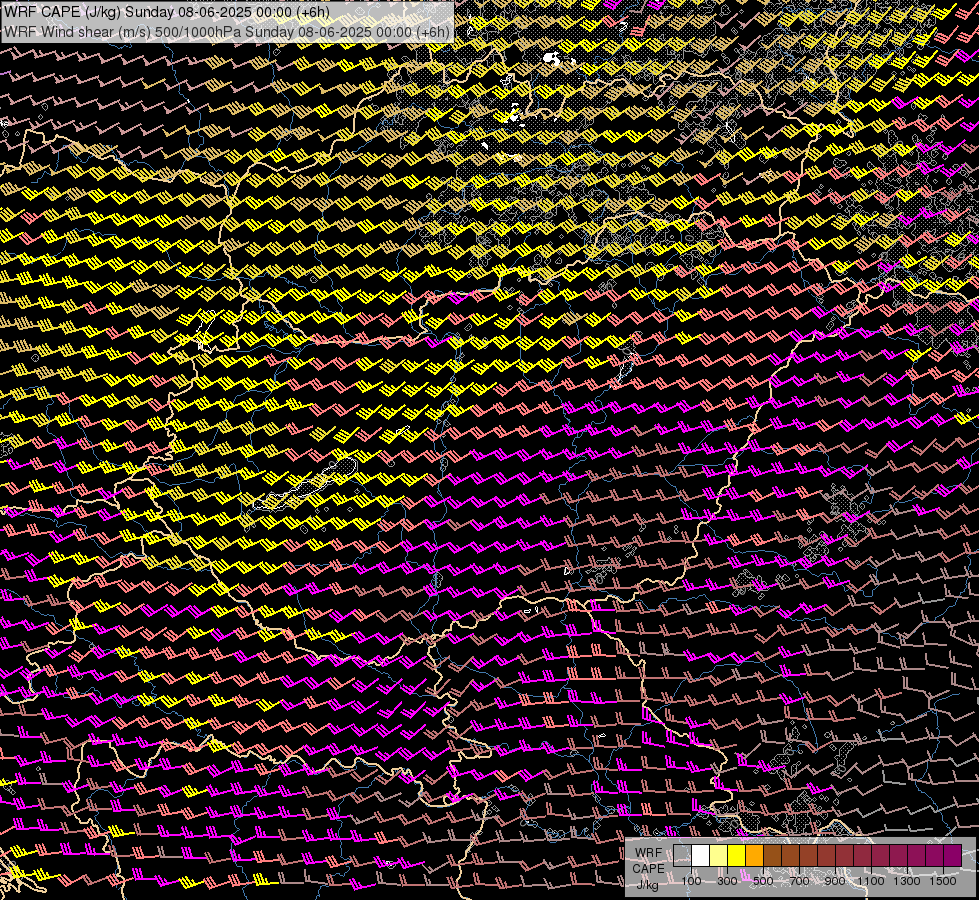Click the WRF CAPE title line
This screenshot has height=900, width=979.
tap(167, 12)
